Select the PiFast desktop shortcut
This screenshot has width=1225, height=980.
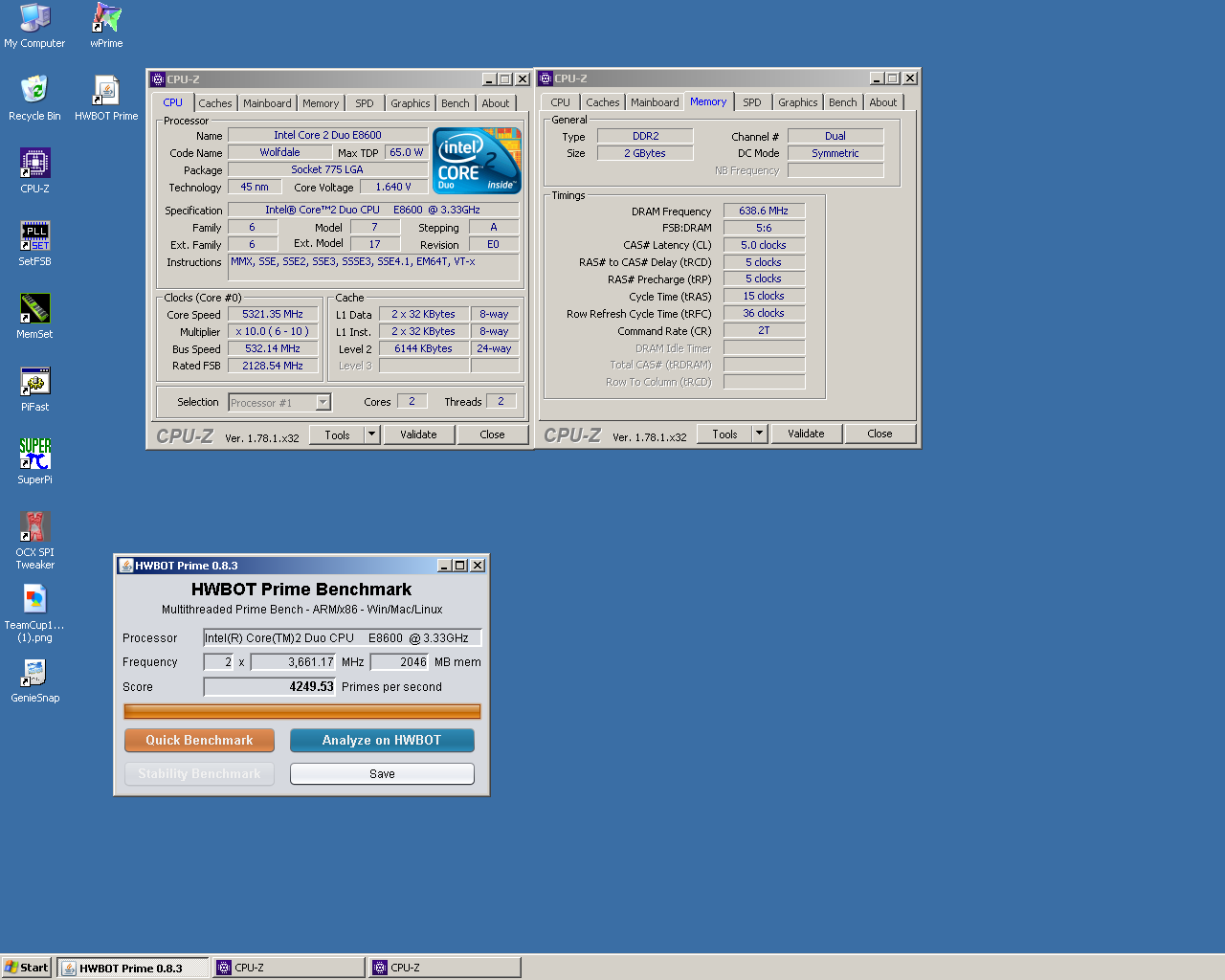coord(34,390)
